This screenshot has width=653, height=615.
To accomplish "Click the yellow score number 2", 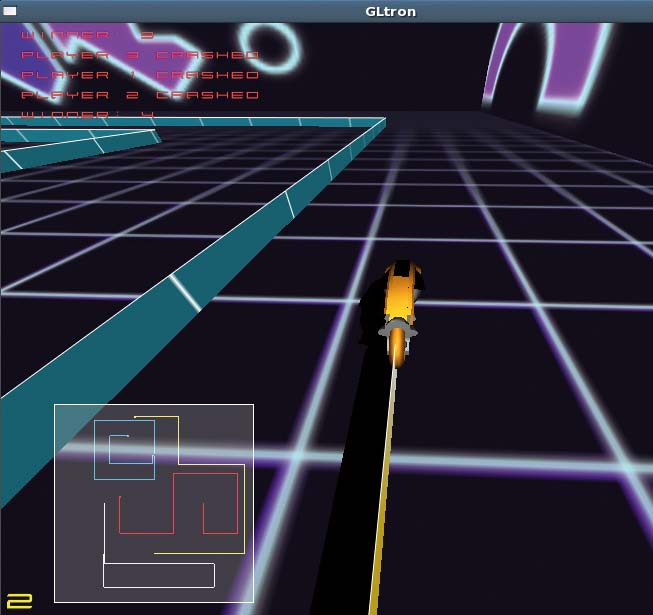I will [19, 601].
